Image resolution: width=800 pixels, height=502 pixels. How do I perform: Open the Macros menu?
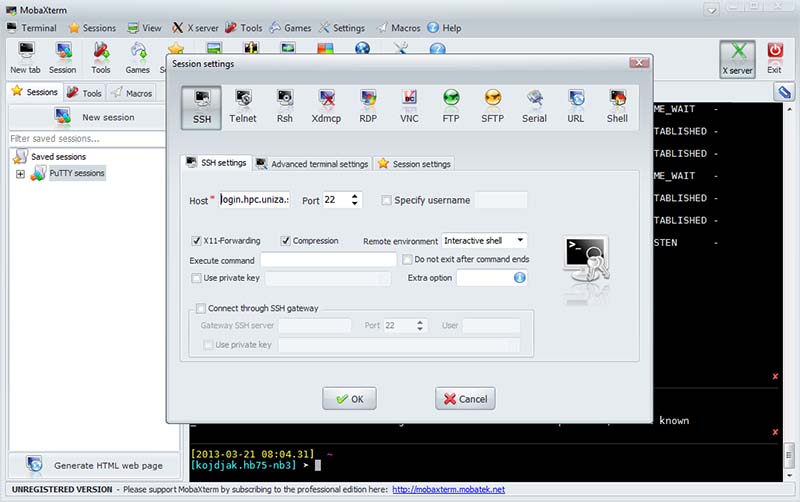(x=399, y=28)
